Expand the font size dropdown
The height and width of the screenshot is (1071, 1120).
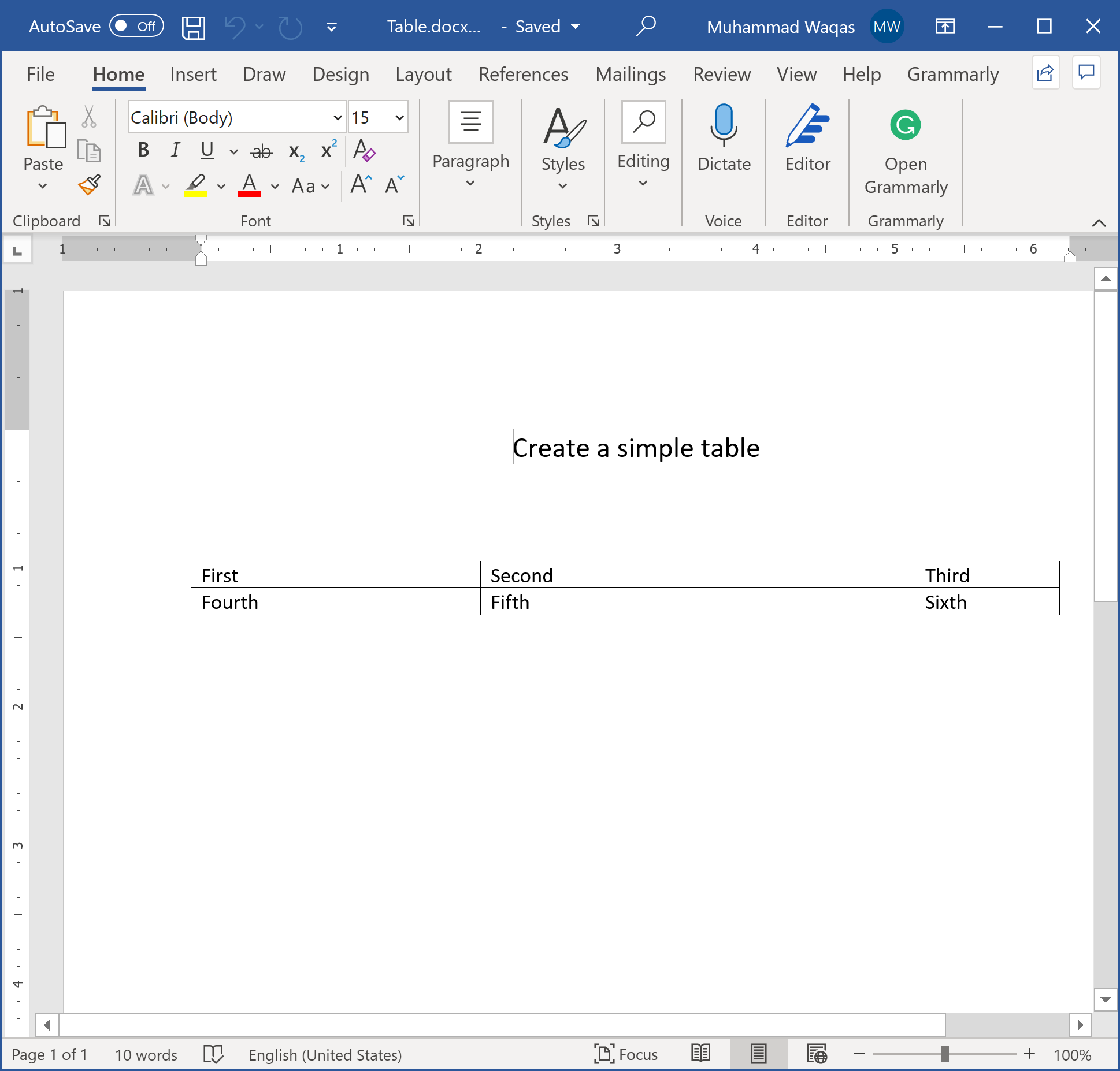pos(399,118)
